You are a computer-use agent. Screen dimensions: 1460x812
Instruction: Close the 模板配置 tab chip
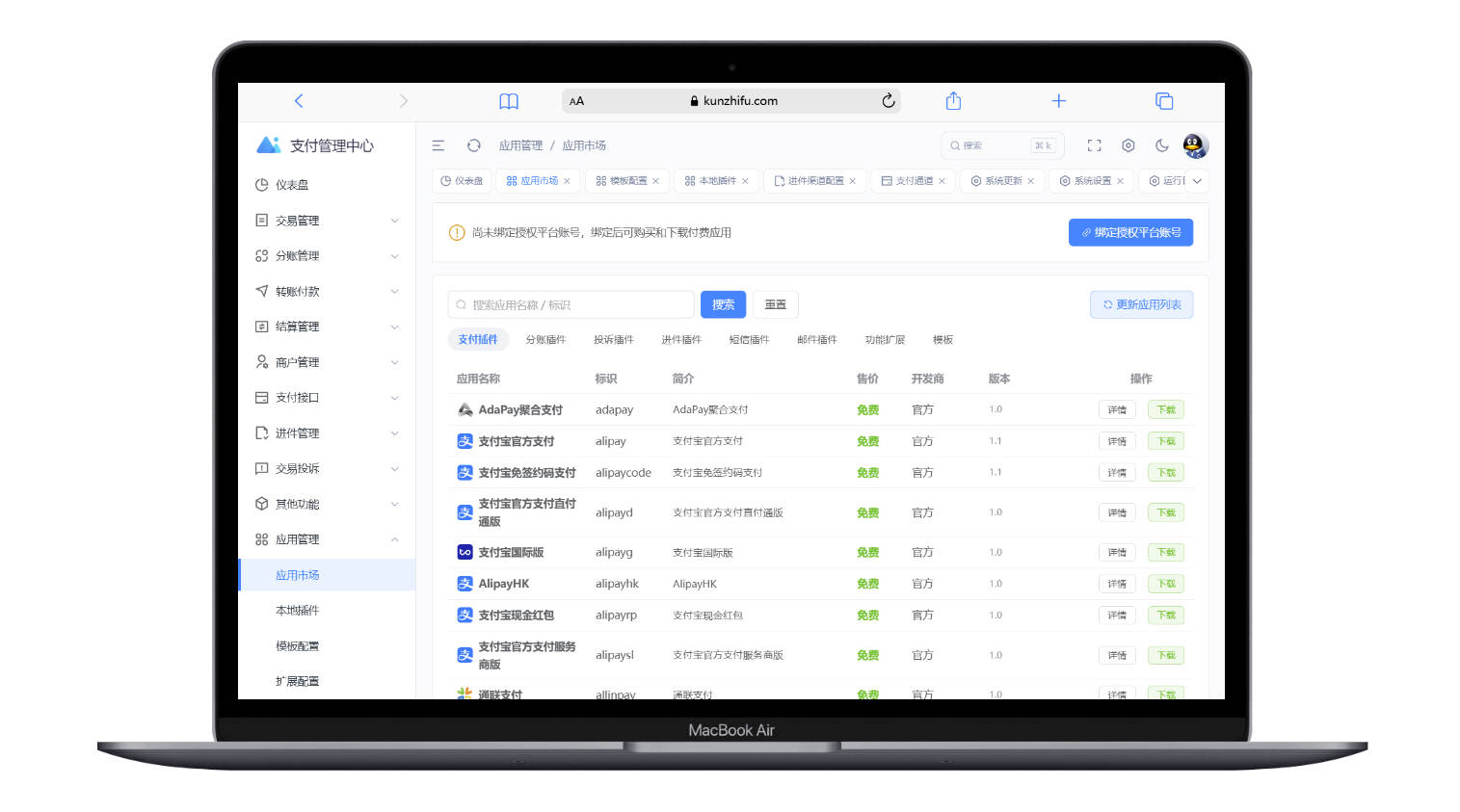tap(655, 180)
